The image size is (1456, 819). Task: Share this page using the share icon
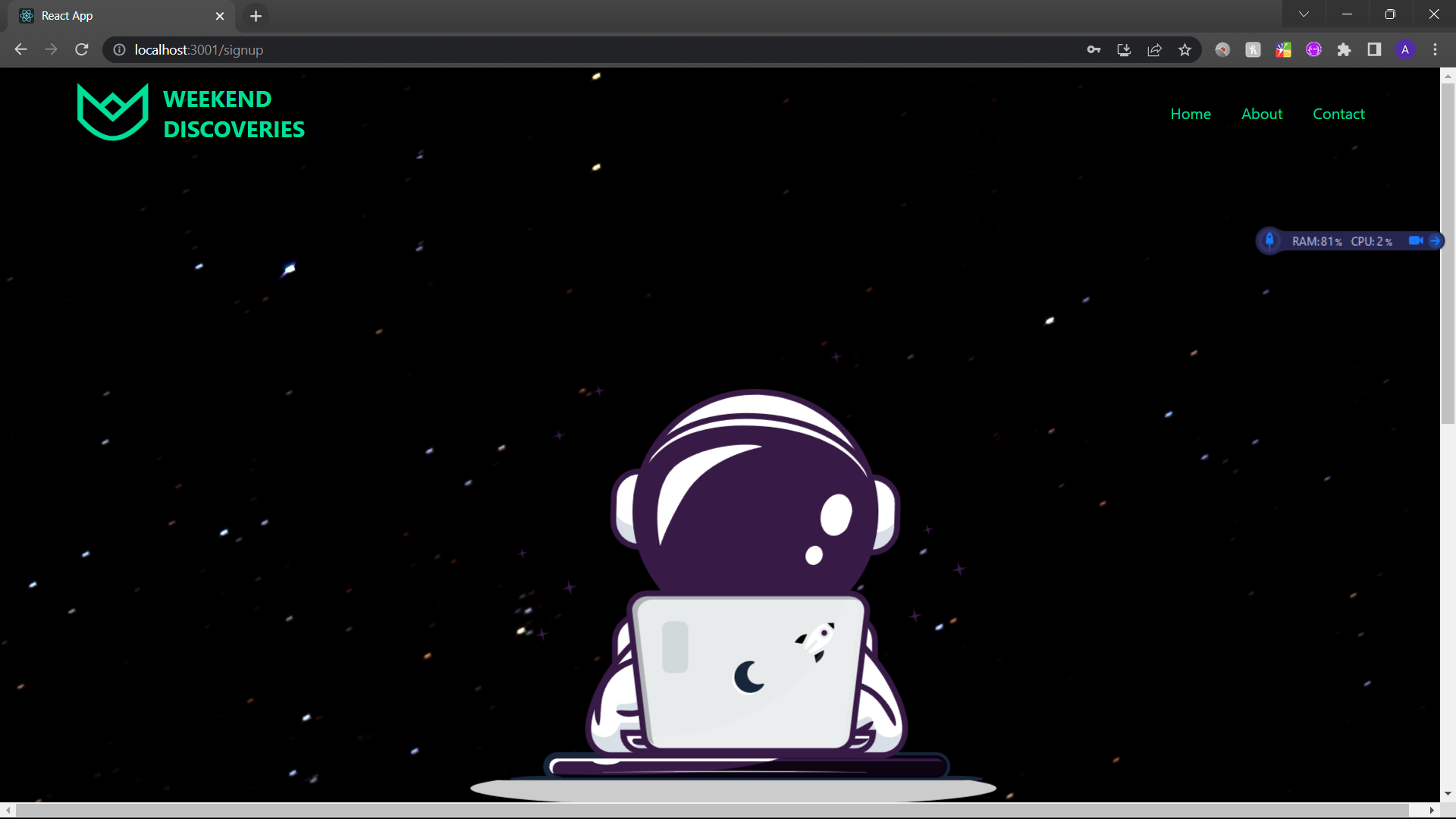click(1154, 50)
